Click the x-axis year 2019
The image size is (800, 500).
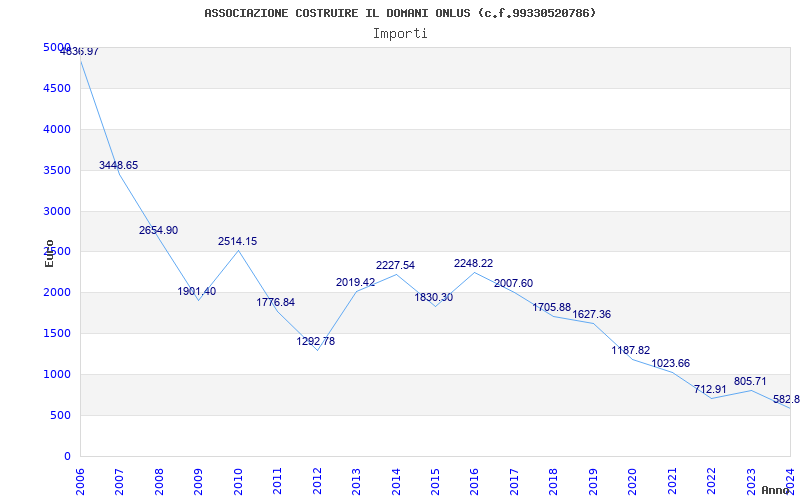click(593, 481)
